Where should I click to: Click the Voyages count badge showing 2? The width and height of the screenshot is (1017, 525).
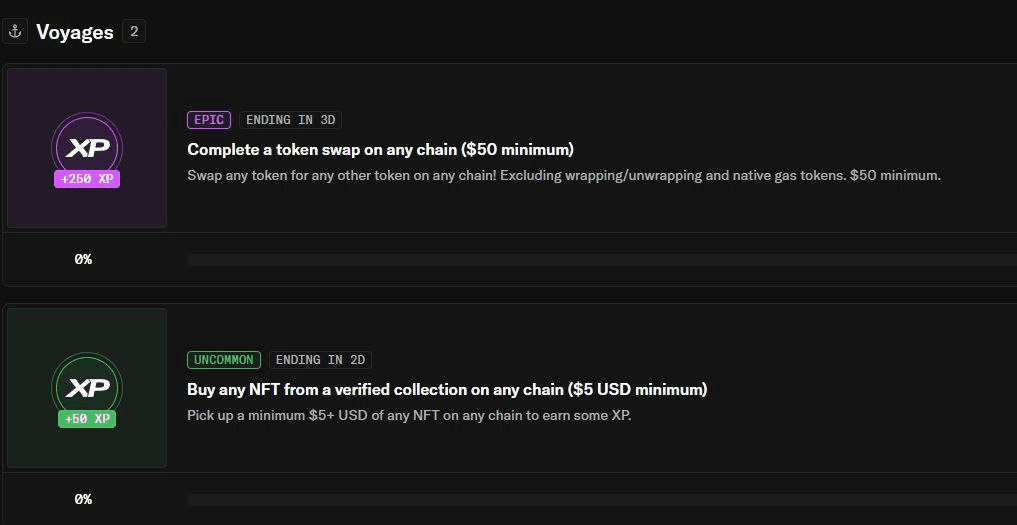click(134, 31)
